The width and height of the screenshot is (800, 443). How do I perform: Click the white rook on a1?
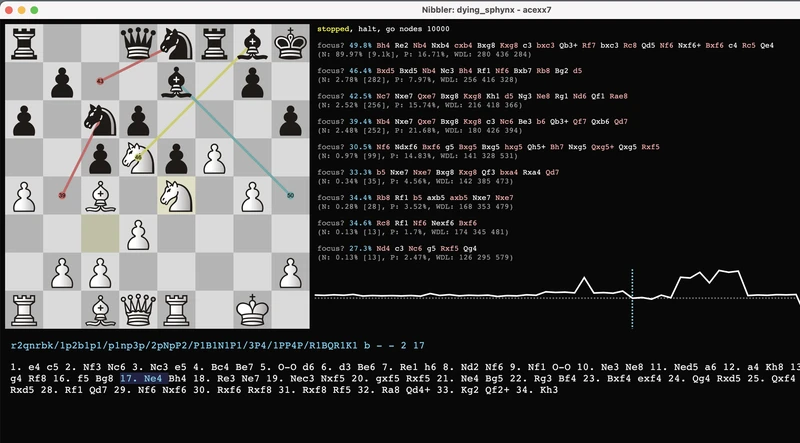pyautogui.click(x=24, y=309)
